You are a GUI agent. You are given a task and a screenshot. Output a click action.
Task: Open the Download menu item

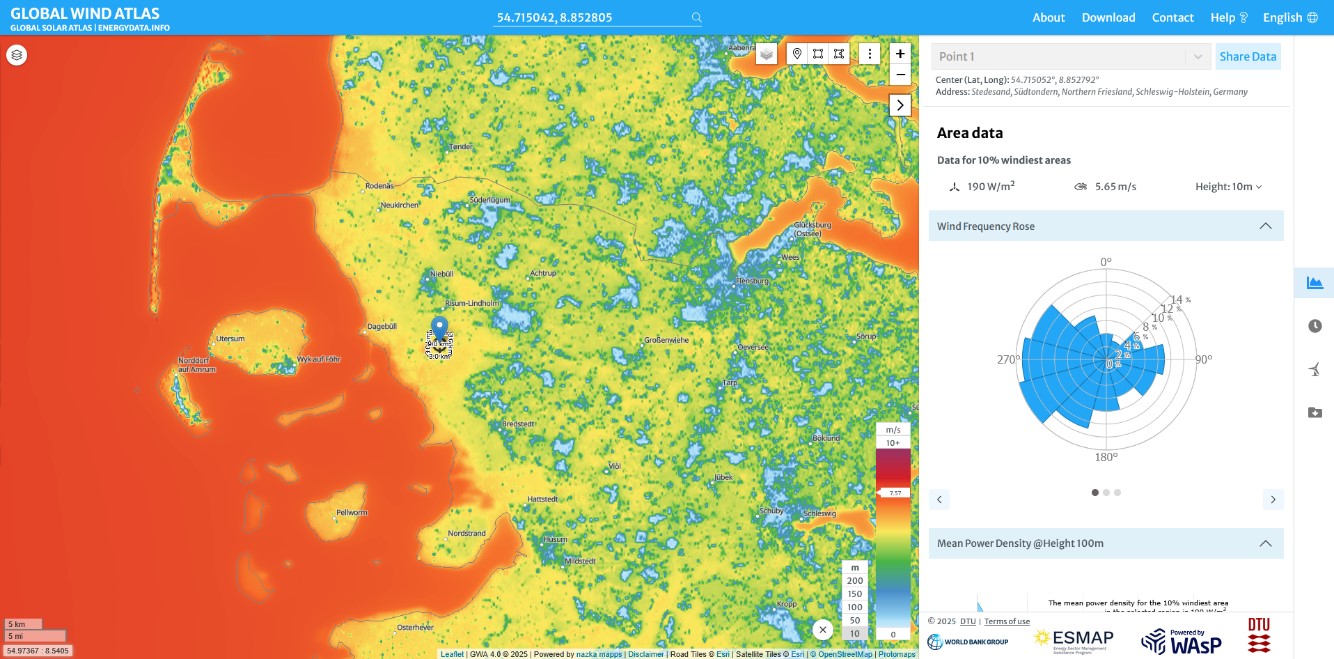1108,17
